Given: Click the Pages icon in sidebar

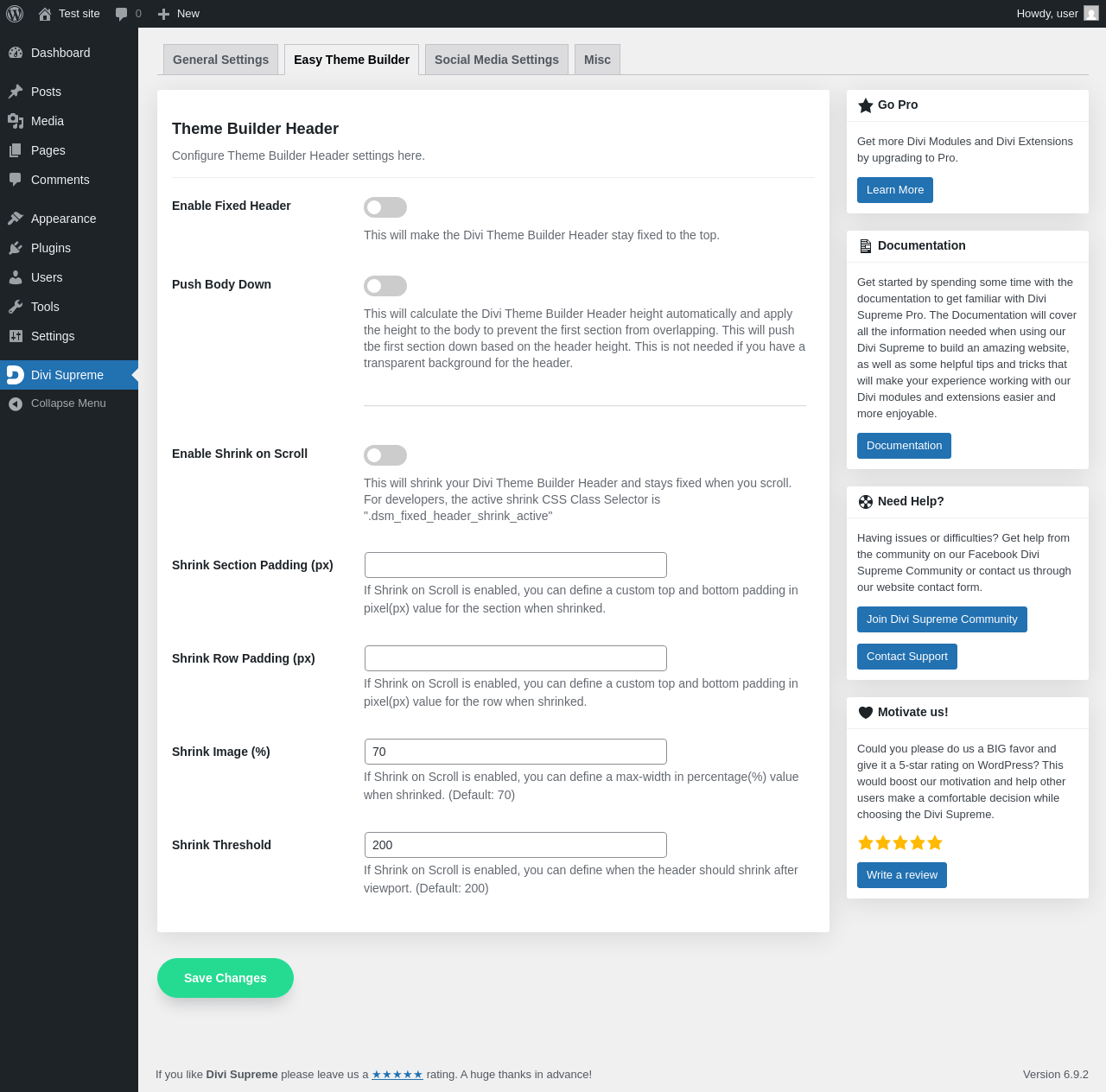Looking at the screenshot, I should (16, 150).
